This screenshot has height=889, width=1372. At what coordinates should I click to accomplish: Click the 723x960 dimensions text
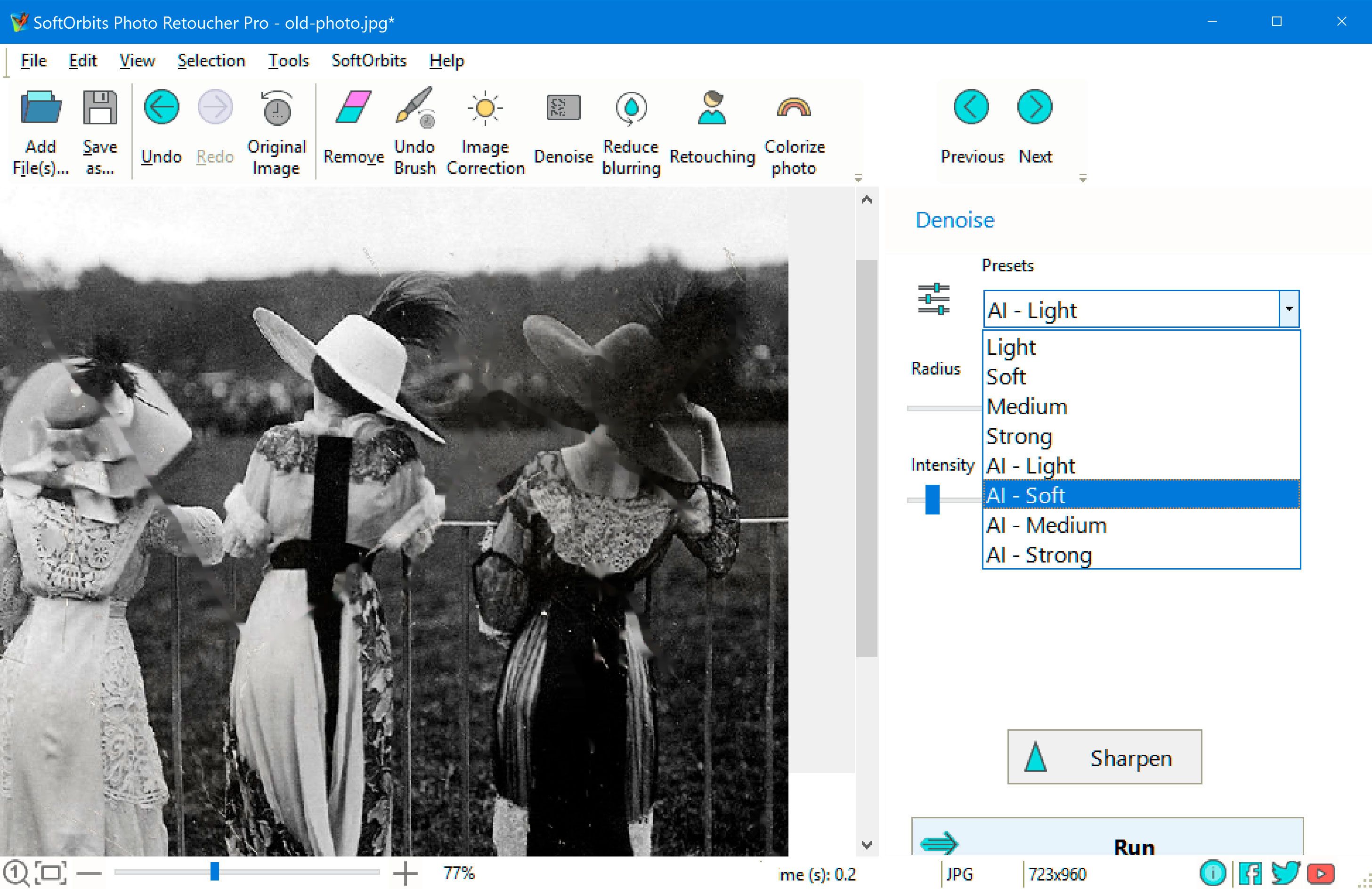pyautogui.click(x=1057, y=874)
